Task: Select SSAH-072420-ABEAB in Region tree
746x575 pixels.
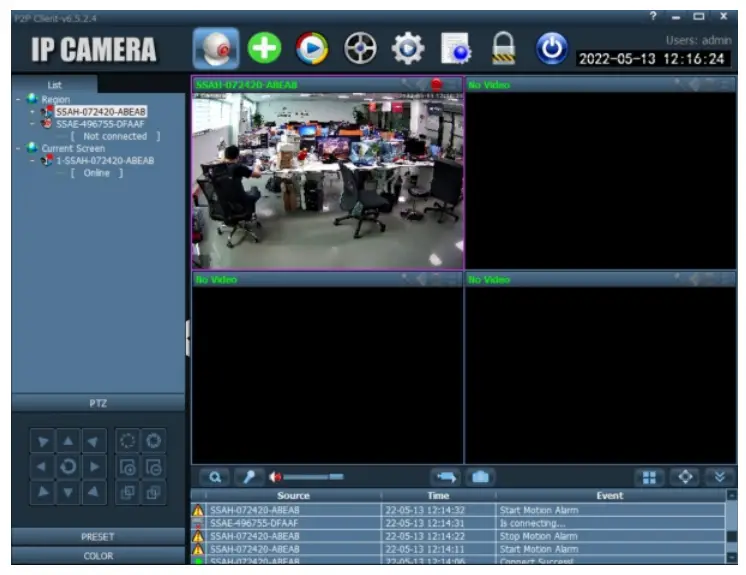Action: click(x=101, y=112)
